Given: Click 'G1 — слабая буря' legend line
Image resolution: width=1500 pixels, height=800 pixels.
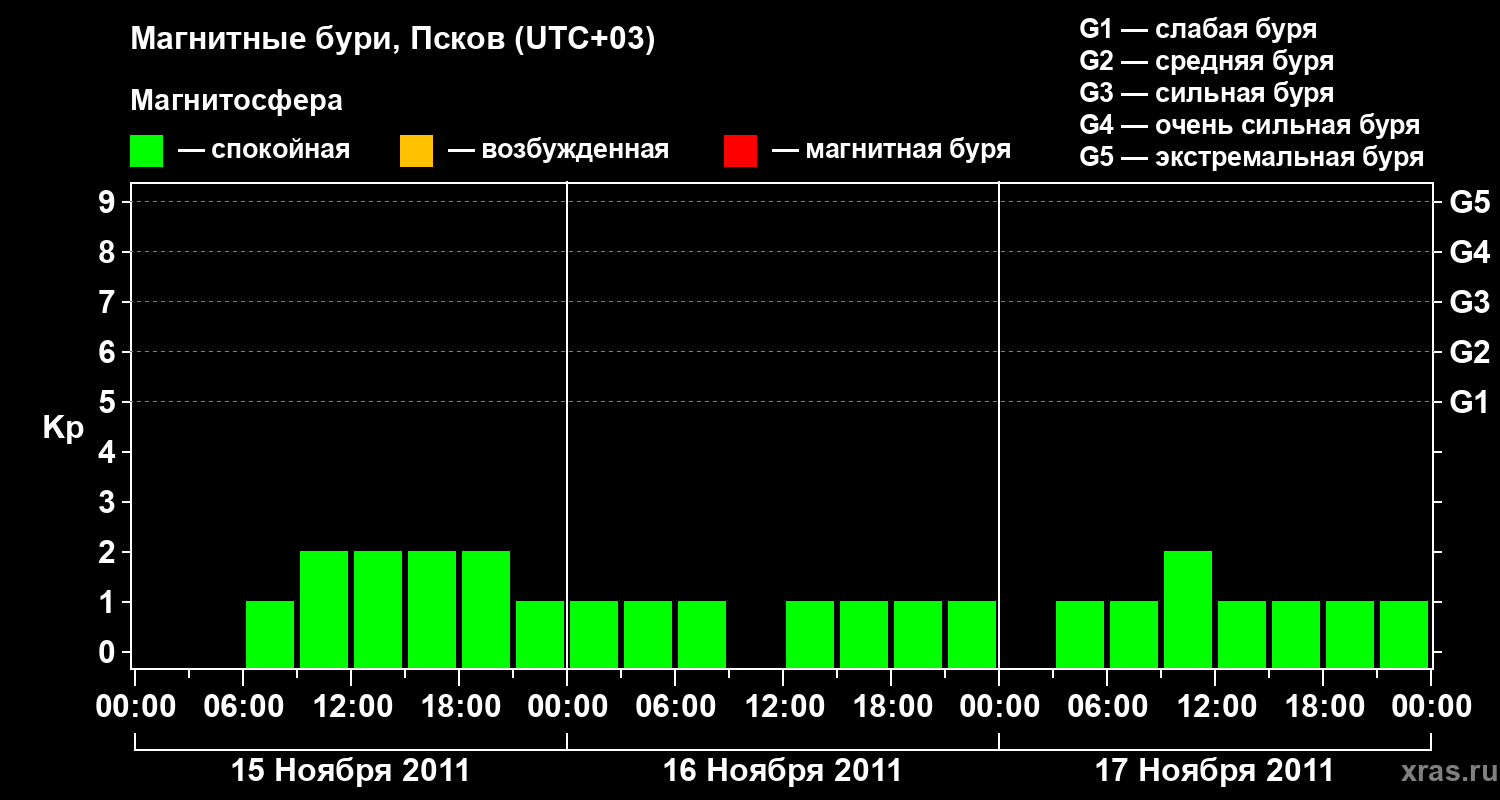Looking at the screenshot, I should coord(1198,29).
